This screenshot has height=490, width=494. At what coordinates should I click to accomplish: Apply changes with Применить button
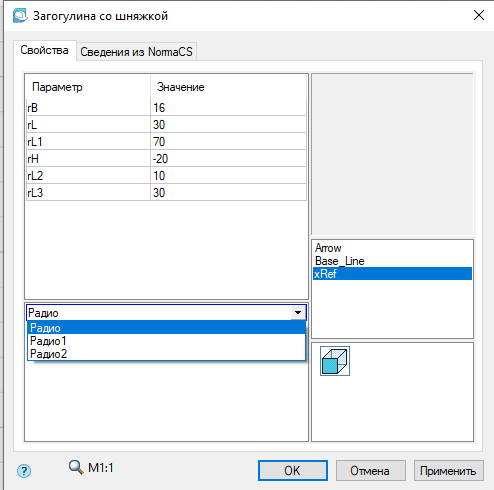(448, 471)
